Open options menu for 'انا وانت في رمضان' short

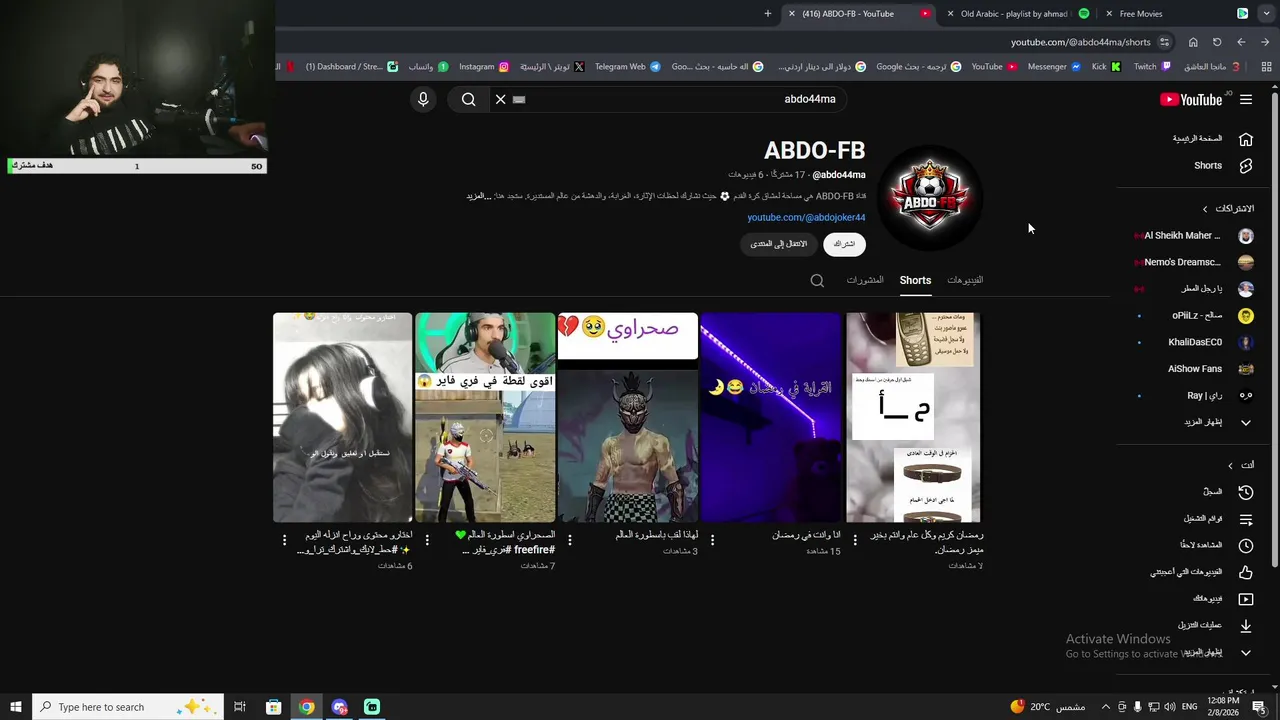712,540
